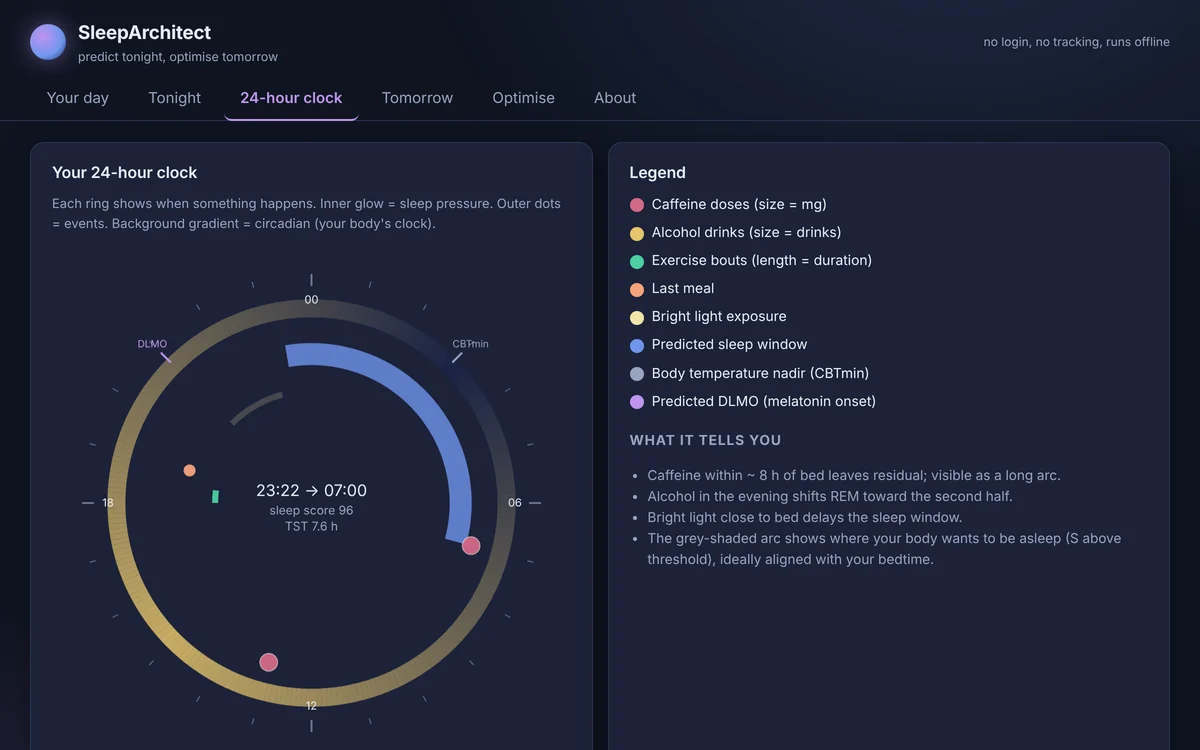1200x750 pixels.
Task: Click the DLMO marker on the clock
Action: pyautogui.click(x=165, y=357)
